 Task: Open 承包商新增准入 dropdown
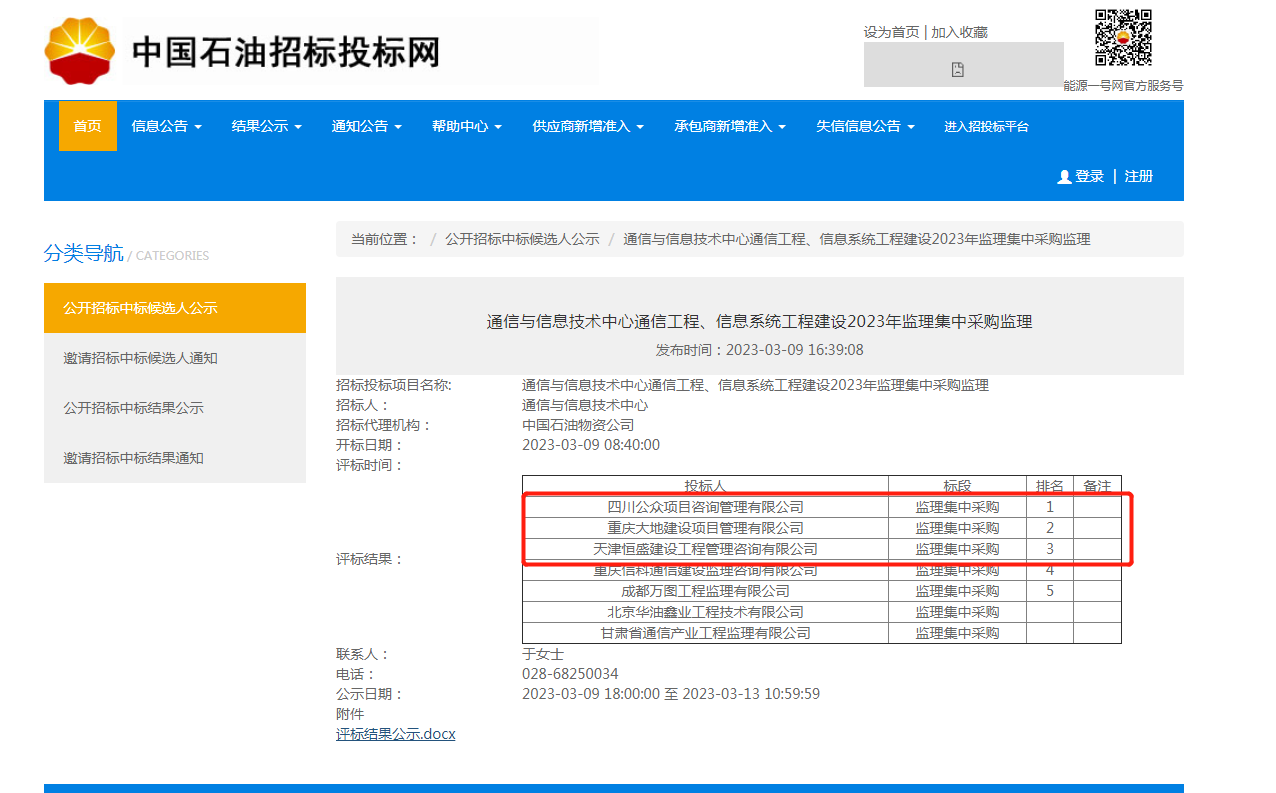[x=729, y=127]
